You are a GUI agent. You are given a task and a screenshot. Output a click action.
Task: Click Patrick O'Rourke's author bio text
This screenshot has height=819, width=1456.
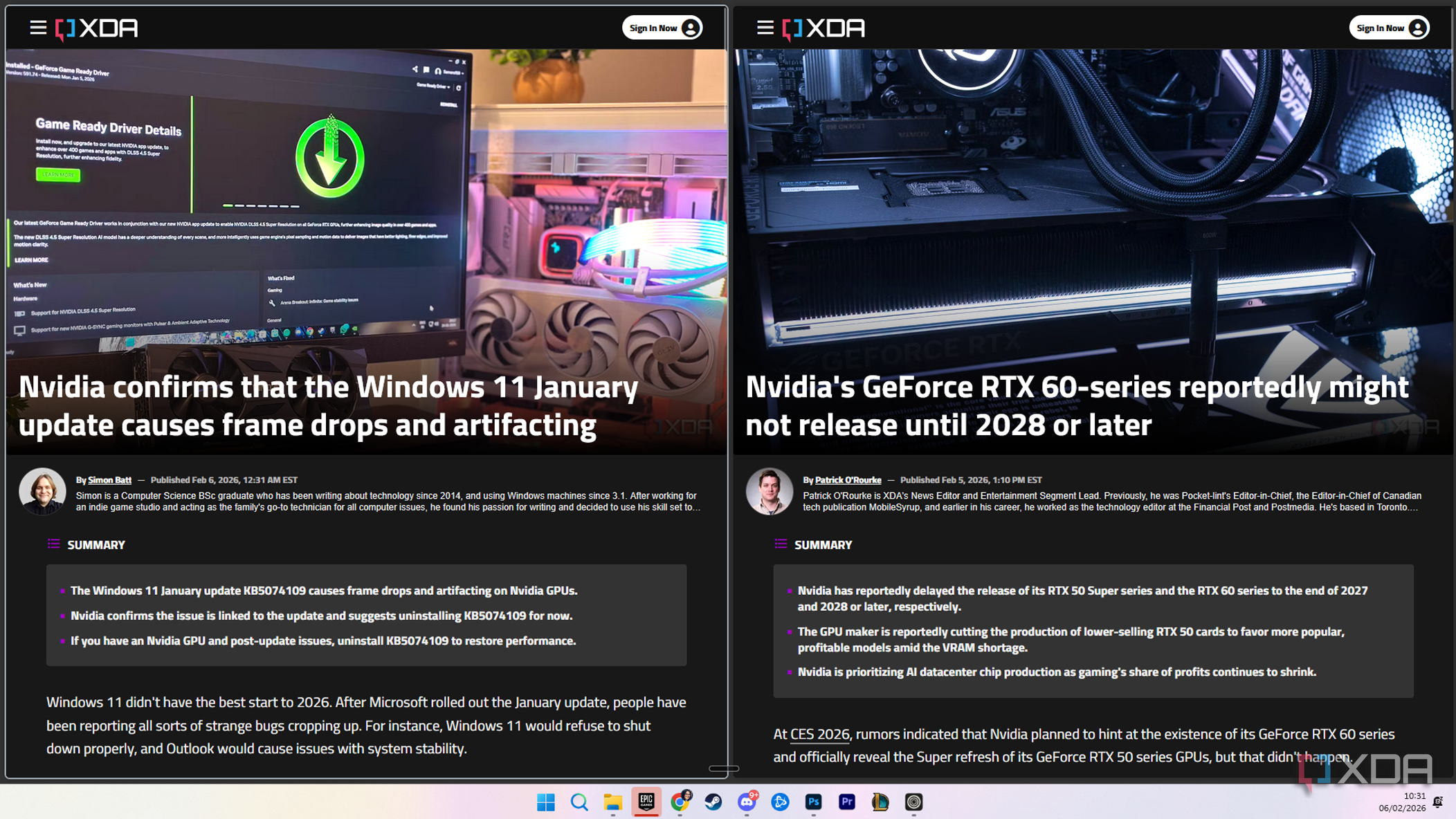tap(1112, 501)
